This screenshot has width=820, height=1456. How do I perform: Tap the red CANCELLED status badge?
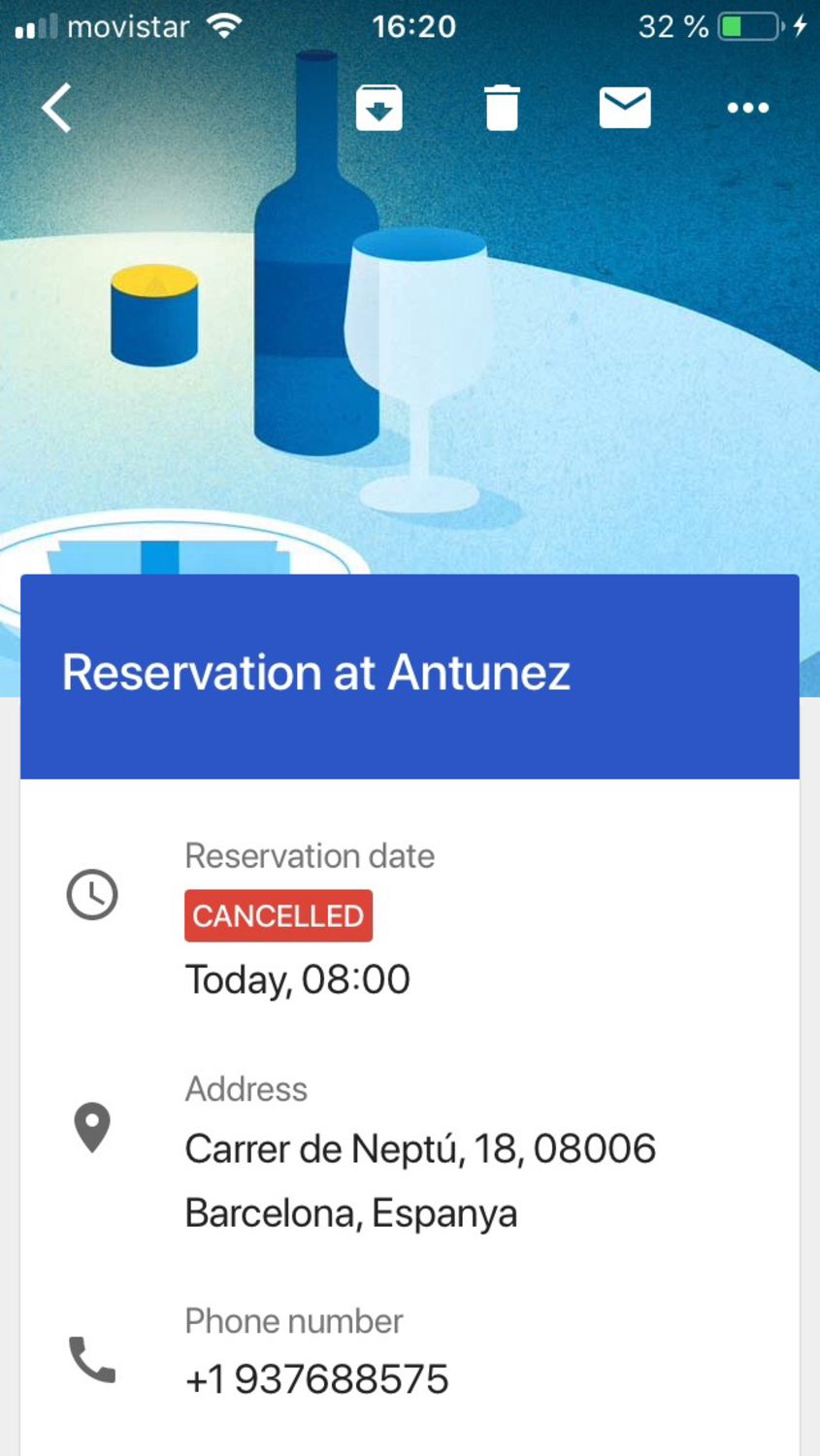coord(279,915)
